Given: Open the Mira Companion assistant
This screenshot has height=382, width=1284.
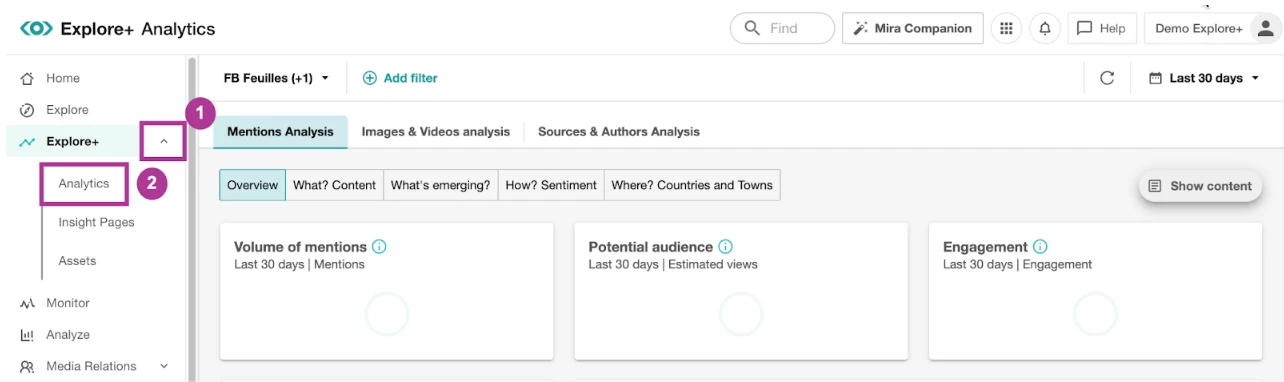Looking at the screenshot, I should point(912,28).
